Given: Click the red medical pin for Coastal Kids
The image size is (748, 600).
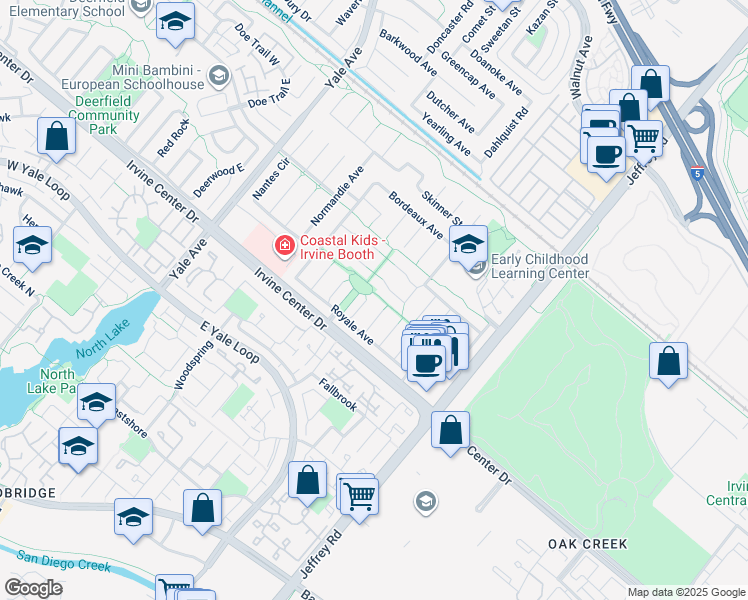Looking at the screenshot, I should (x=284, y=246).
